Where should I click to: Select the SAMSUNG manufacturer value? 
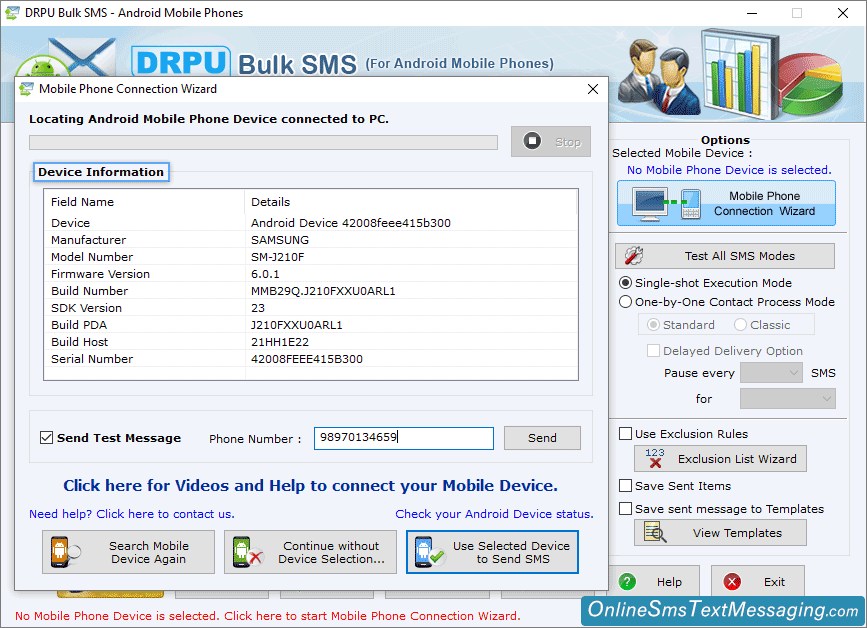(x=280, y=240)
